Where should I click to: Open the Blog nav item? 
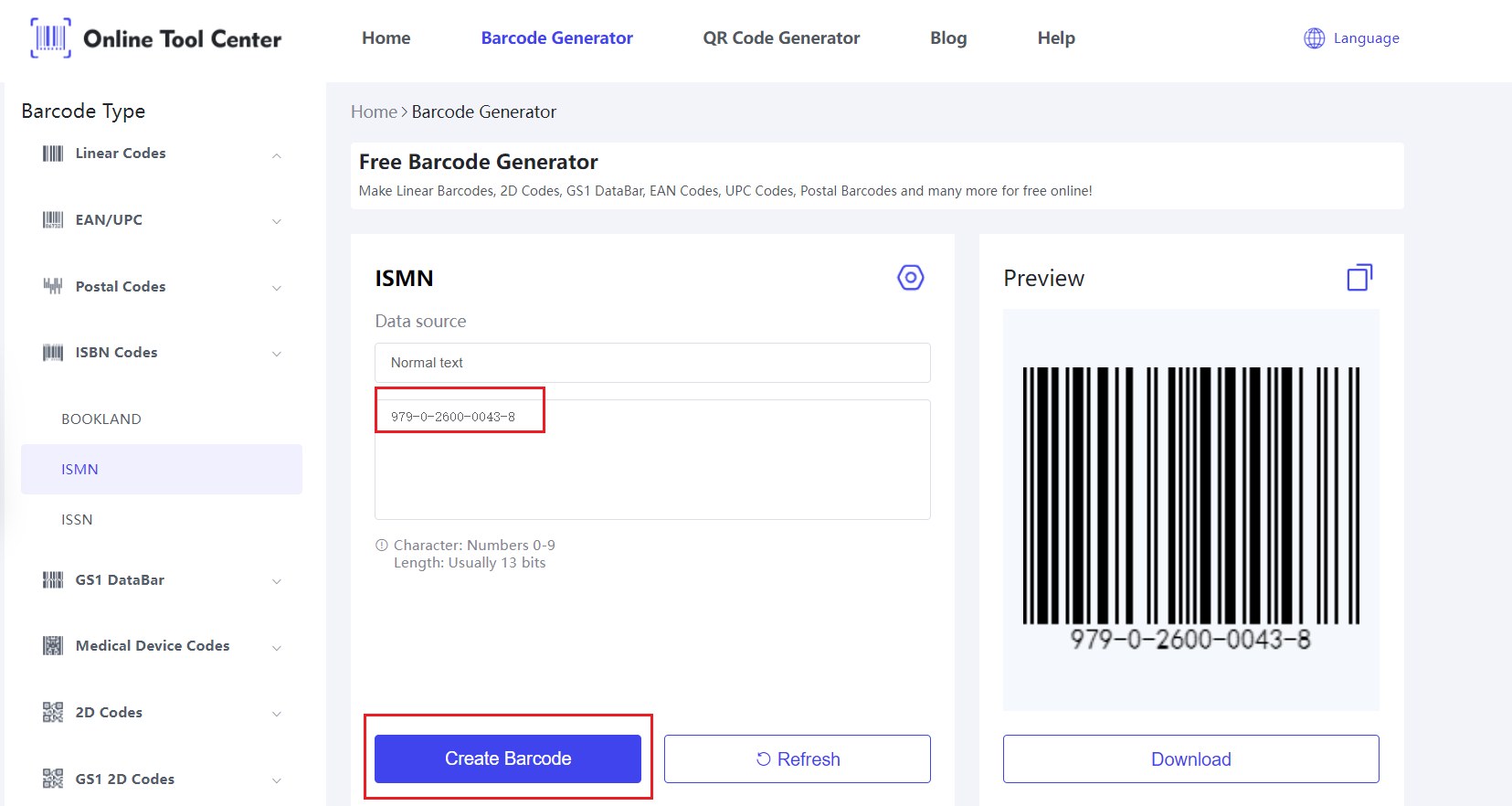pos(948,38)
